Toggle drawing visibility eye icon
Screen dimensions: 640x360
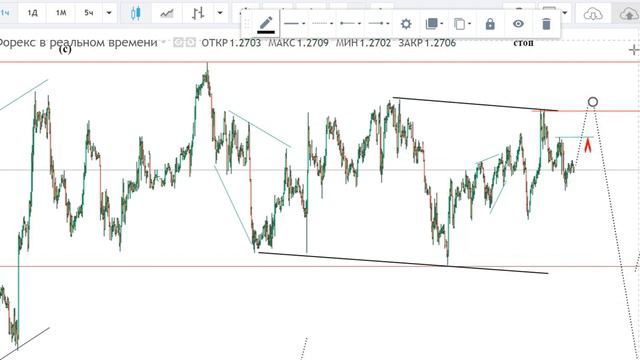point(518,24)
